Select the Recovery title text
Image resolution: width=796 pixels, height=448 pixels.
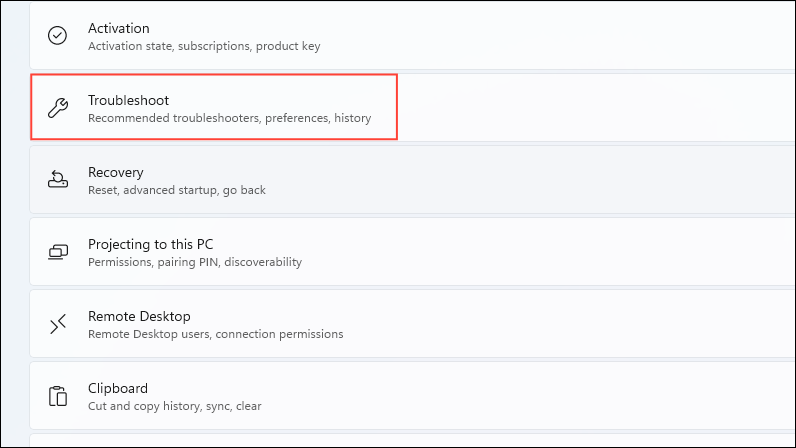pos(115,172)
